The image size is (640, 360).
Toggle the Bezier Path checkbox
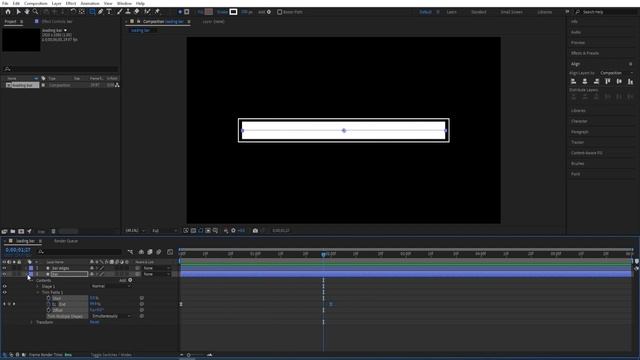(x=280, y=12)
